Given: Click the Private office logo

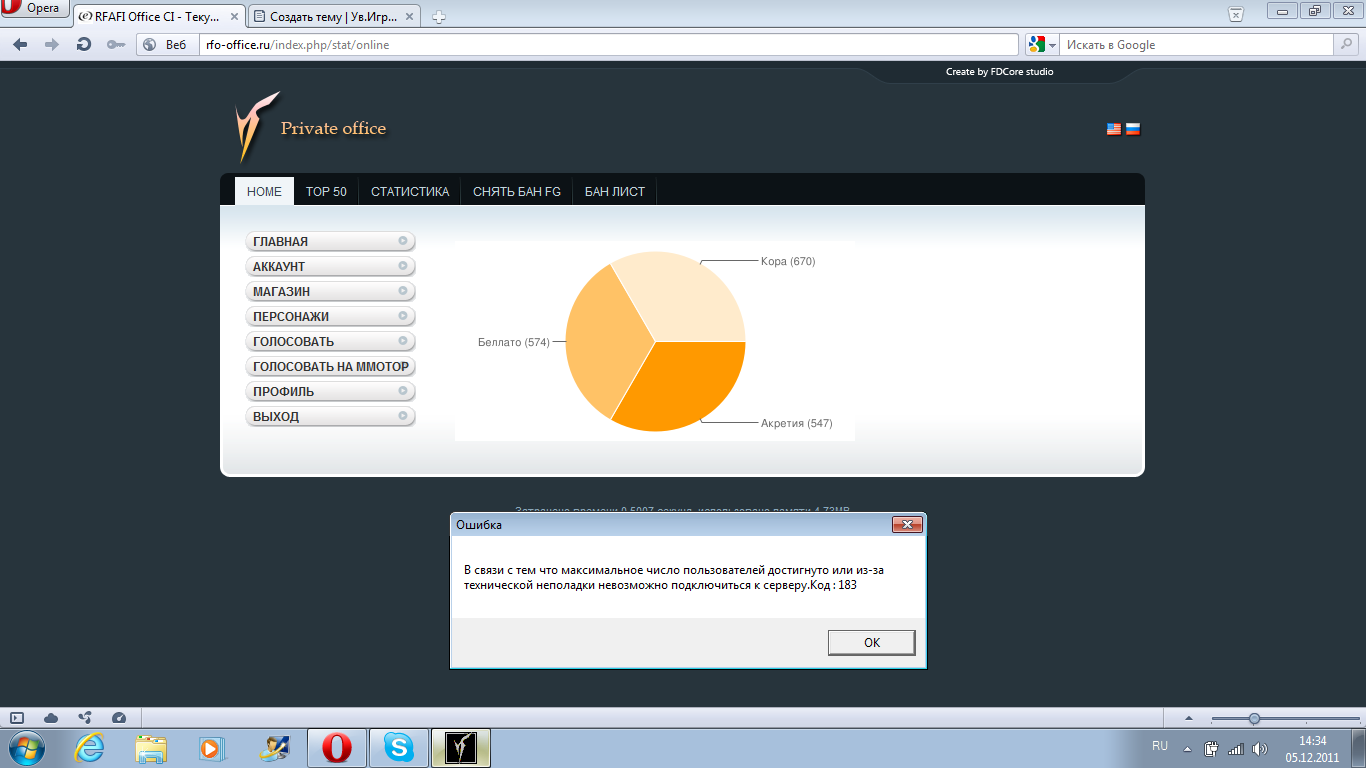Looking at the screenshot, I should pyautogui.click(x=311, y=128).
